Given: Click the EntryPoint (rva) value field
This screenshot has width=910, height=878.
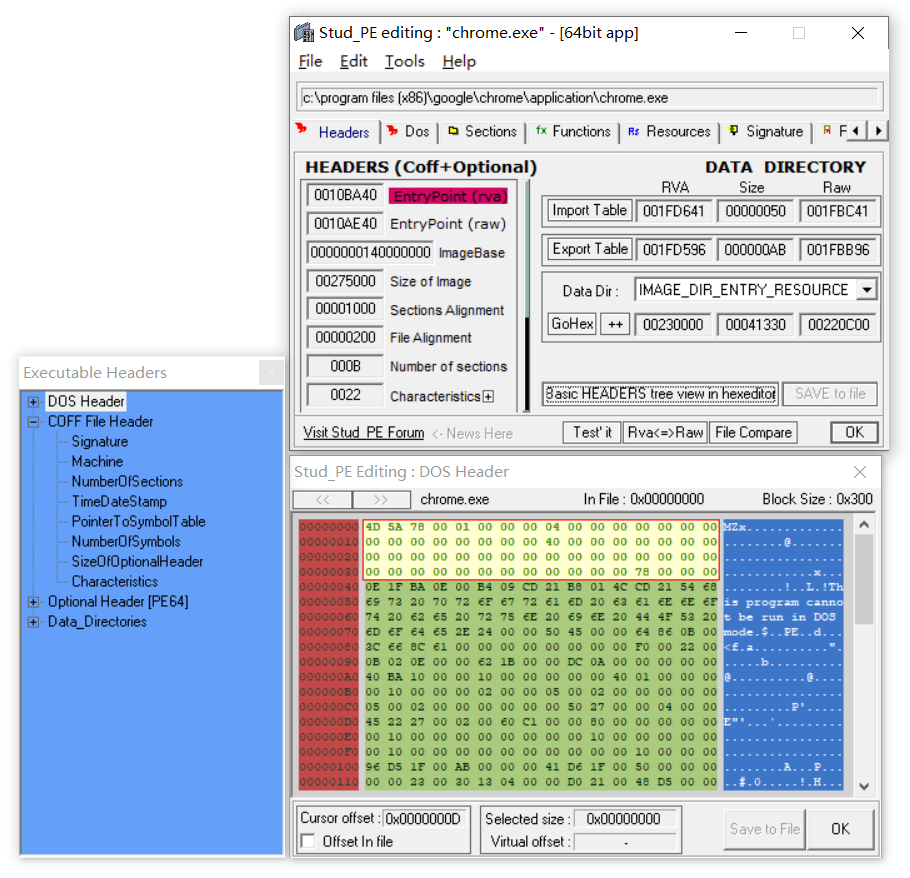Looking at the screenshot, I should 345,196.
